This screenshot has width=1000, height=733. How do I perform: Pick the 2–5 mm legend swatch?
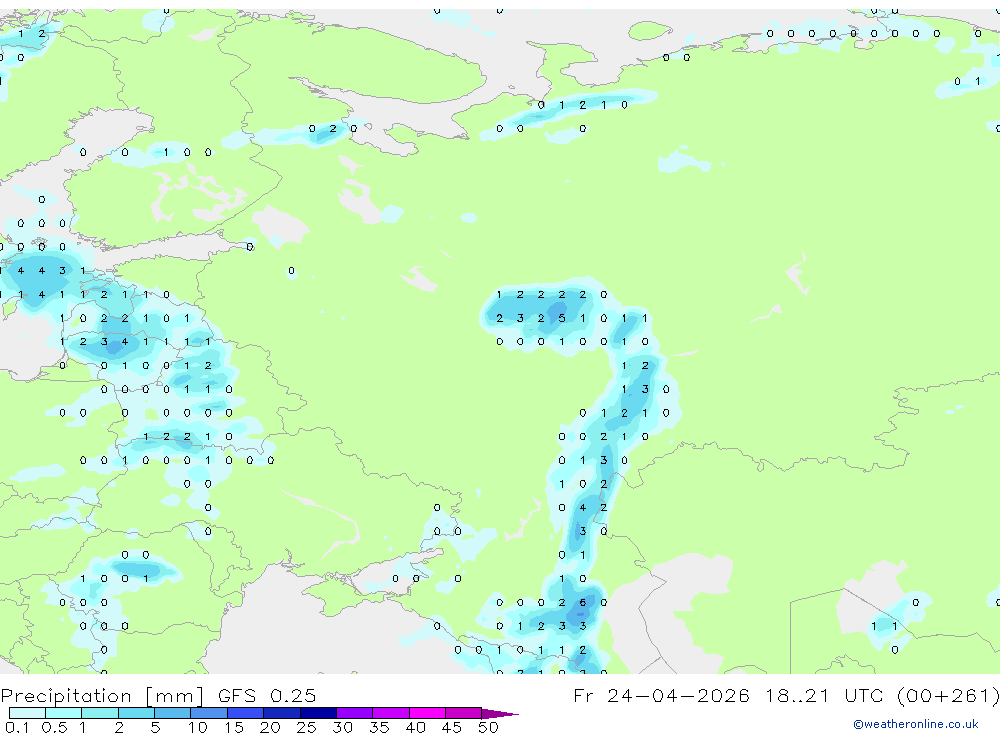tap(136, 713)
